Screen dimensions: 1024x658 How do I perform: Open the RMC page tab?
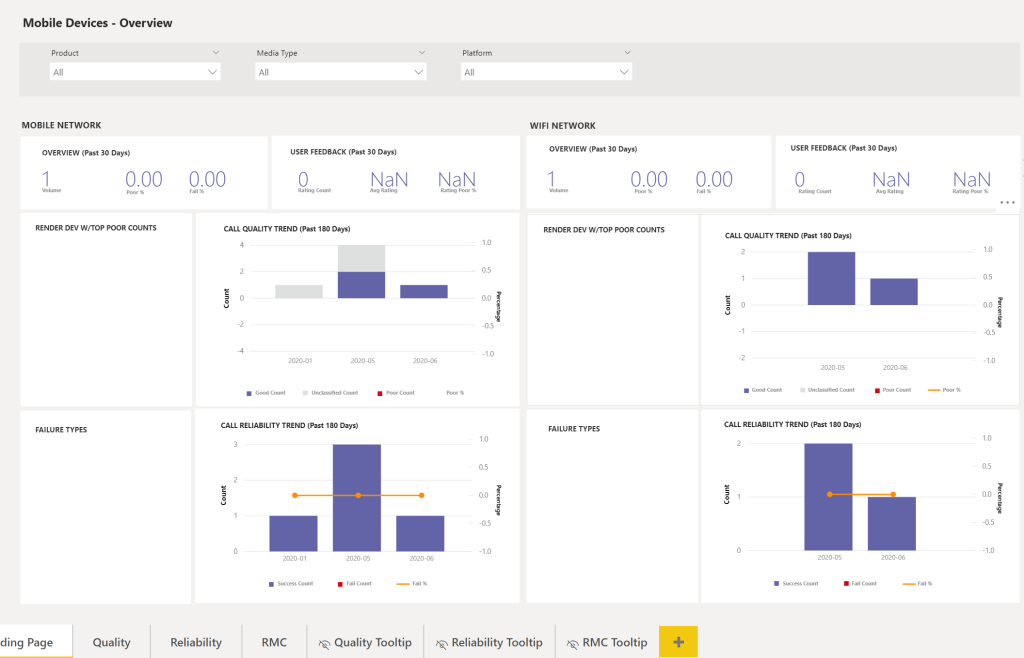(274, 642)
